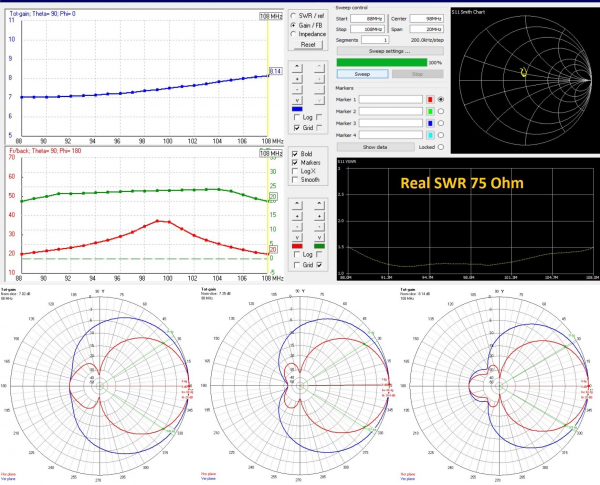Enable the LogX checkbox
The image size is (600, 485).
(295, 171)
